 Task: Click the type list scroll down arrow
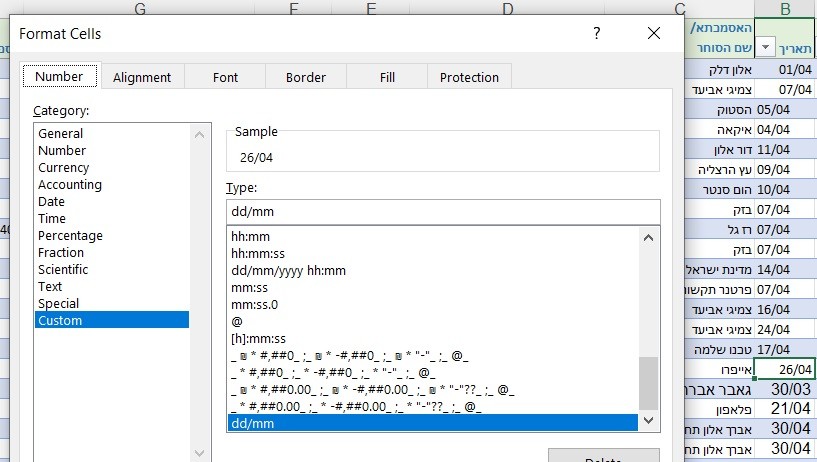[x=649, y=420]
